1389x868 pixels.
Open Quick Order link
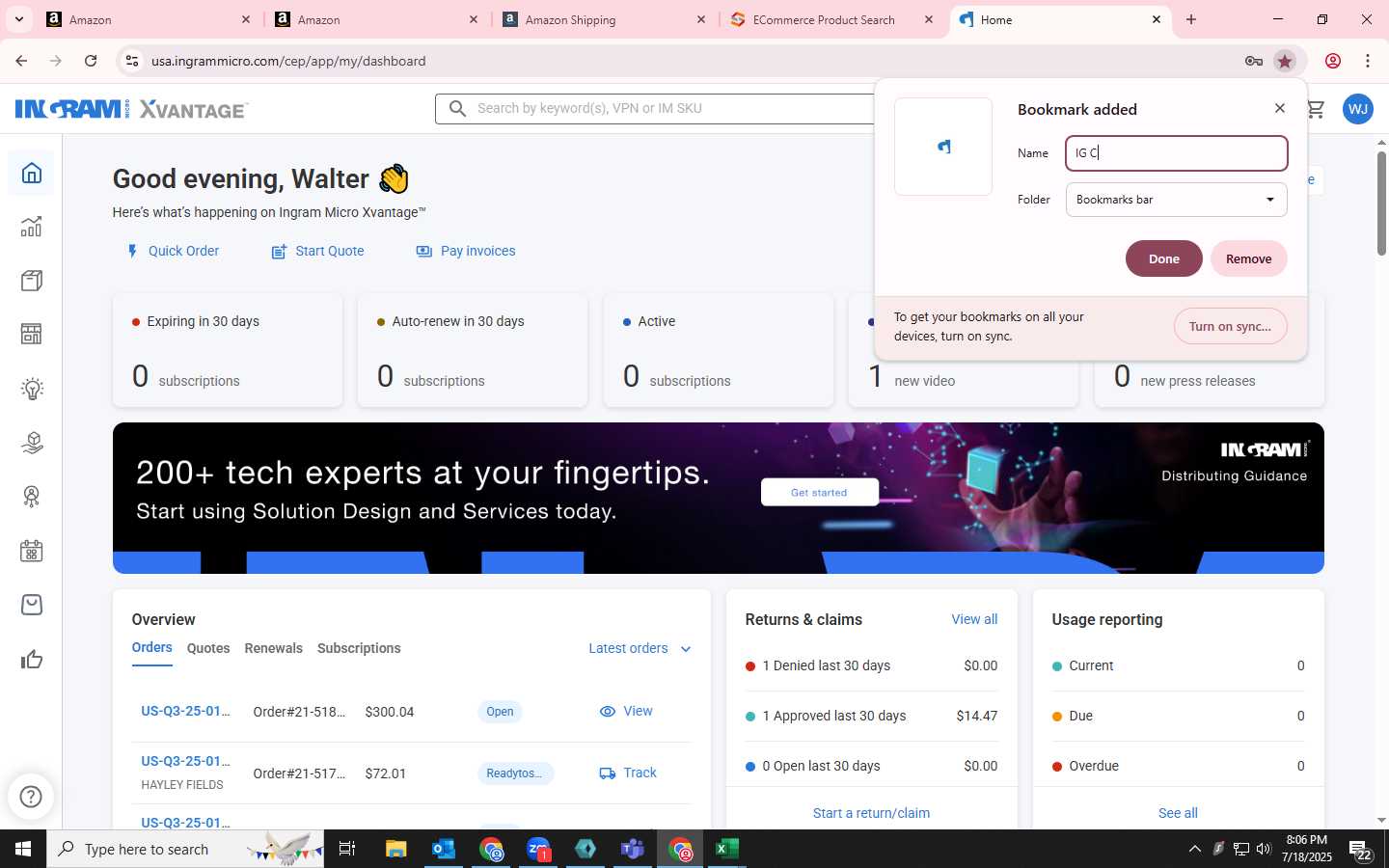[173, 251]
